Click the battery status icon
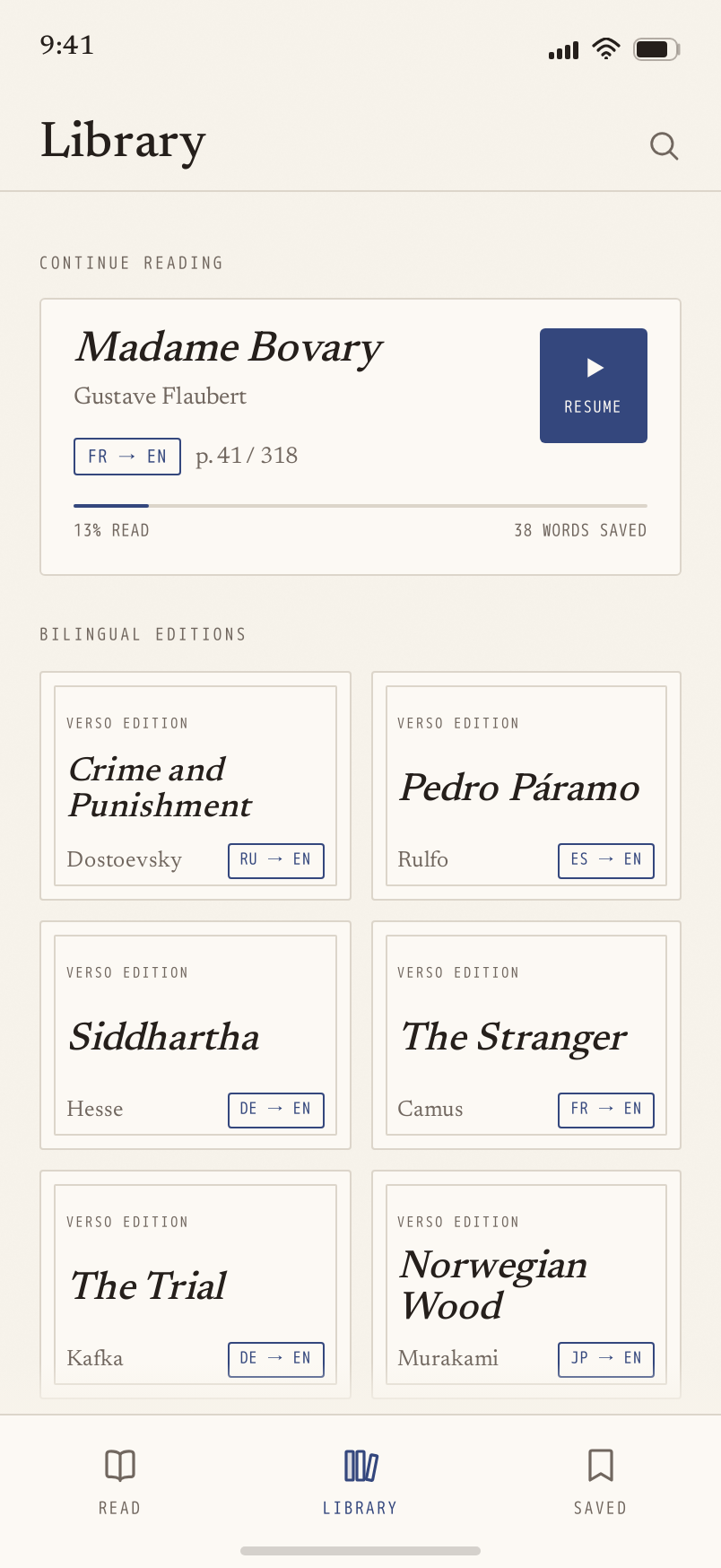 click(x=656, y=49)
